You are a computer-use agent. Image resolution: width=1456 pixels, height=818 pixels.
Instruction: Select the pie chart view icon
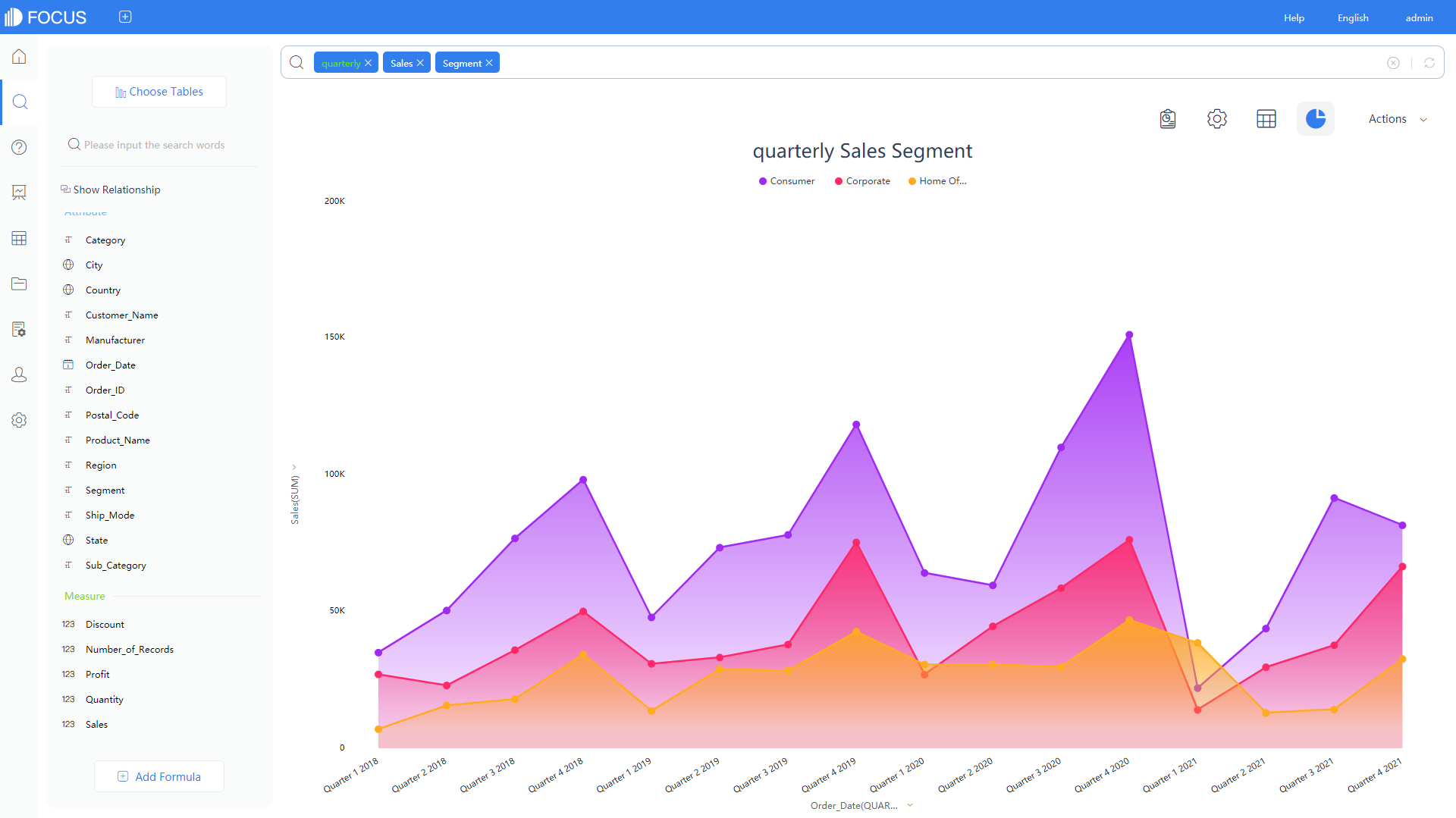(1315, 119)
